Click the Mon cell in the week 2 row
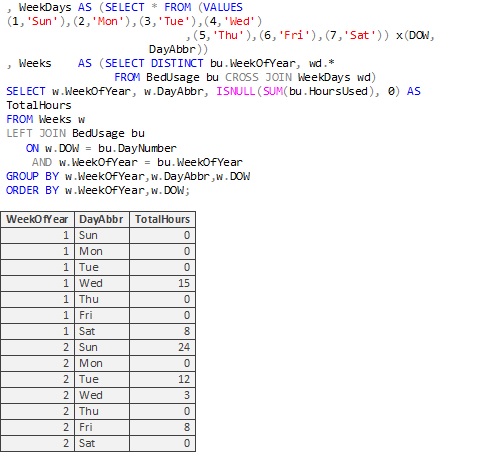 [102, 363]
